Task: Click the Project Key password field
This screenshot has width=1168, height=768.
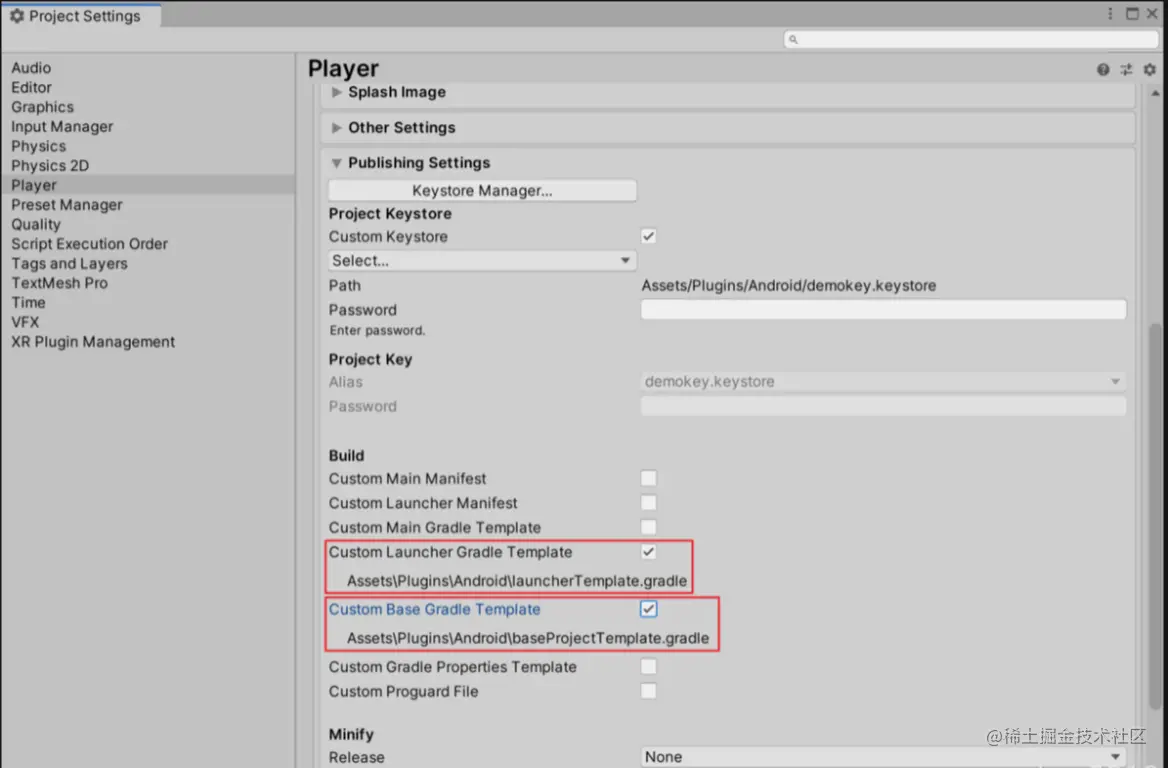Action: [883, 406]
